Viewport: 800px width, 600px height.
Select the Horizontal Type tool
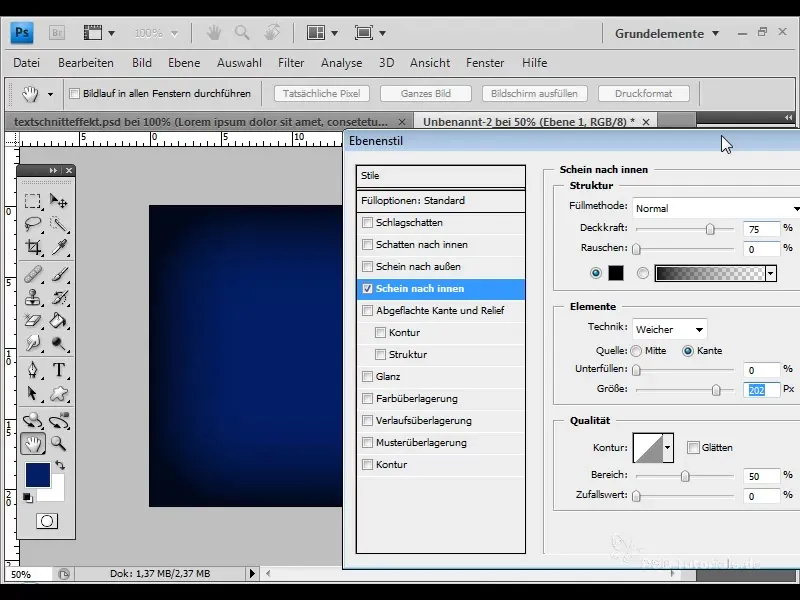[59, 370]
